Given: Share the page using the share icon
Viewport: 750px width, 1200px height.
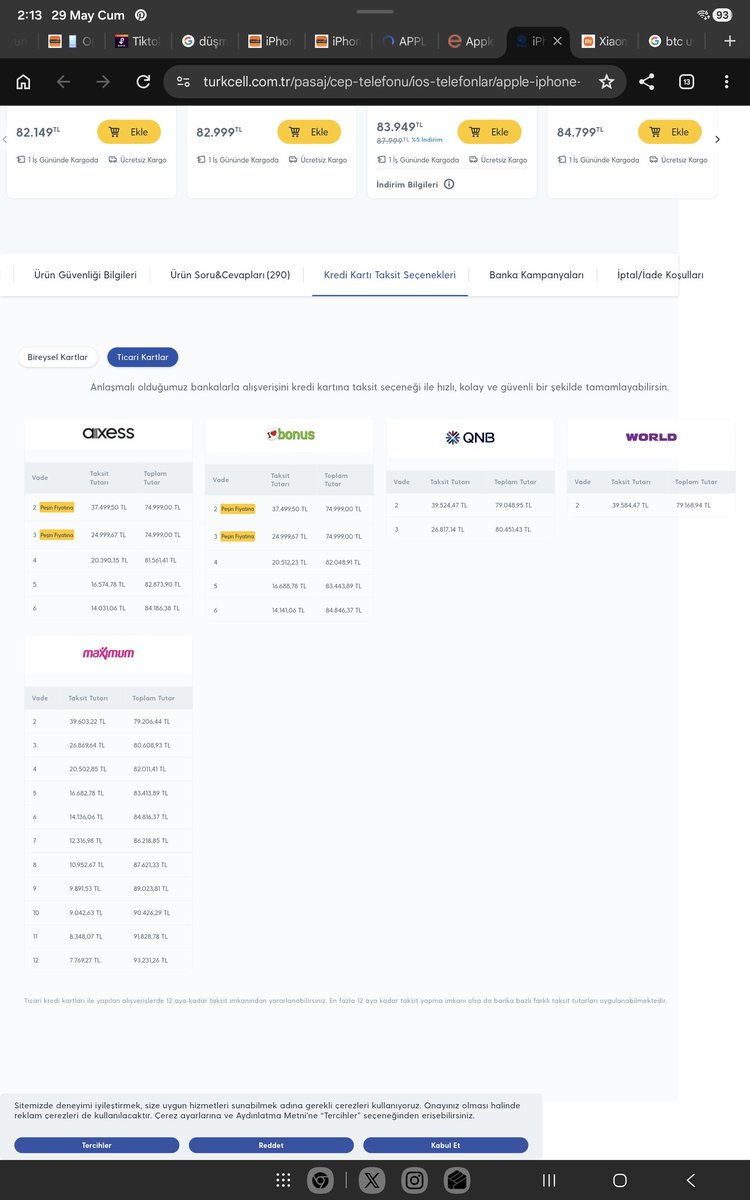Looking at the screenshot, I should coord(646,82).
